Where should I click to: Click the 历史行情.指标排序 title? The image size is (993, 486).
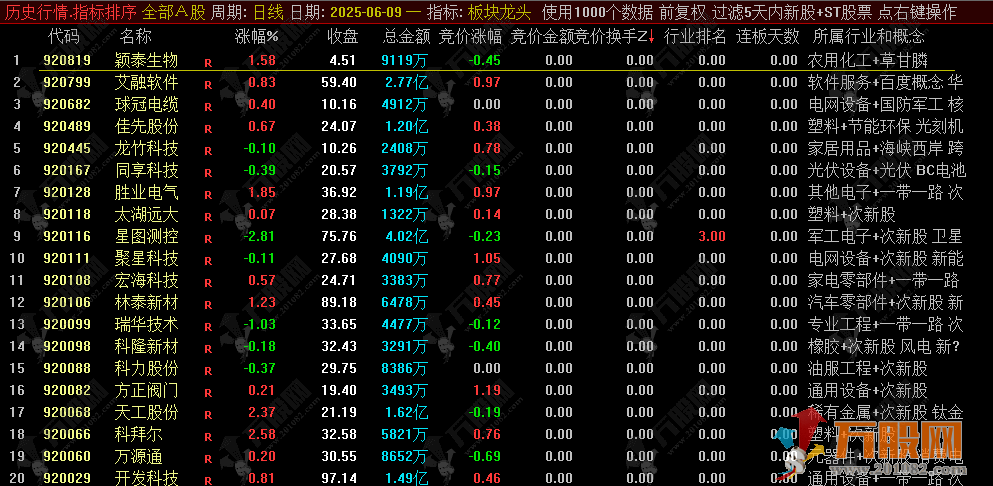tap(70, 12)
